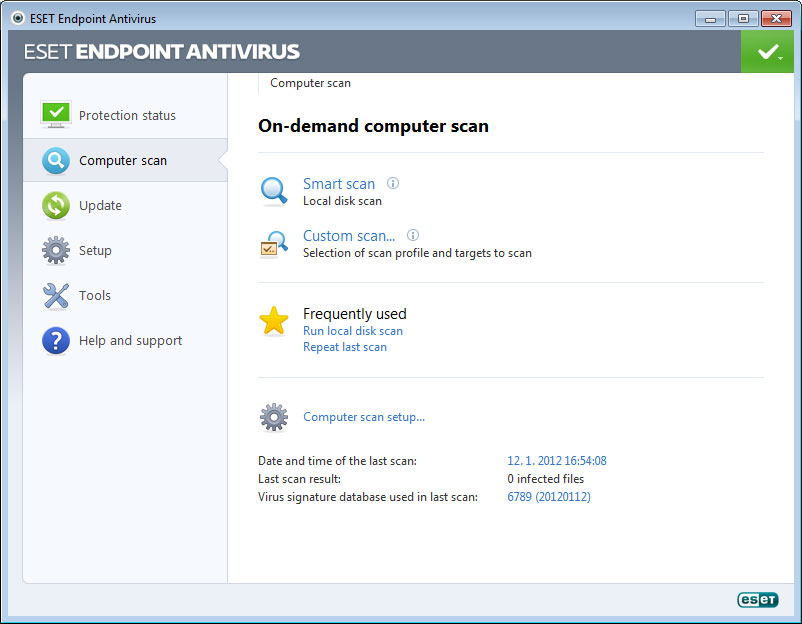
Task: Open the last scan date 12. 1. 2012 link
Action: click(557, 461)
